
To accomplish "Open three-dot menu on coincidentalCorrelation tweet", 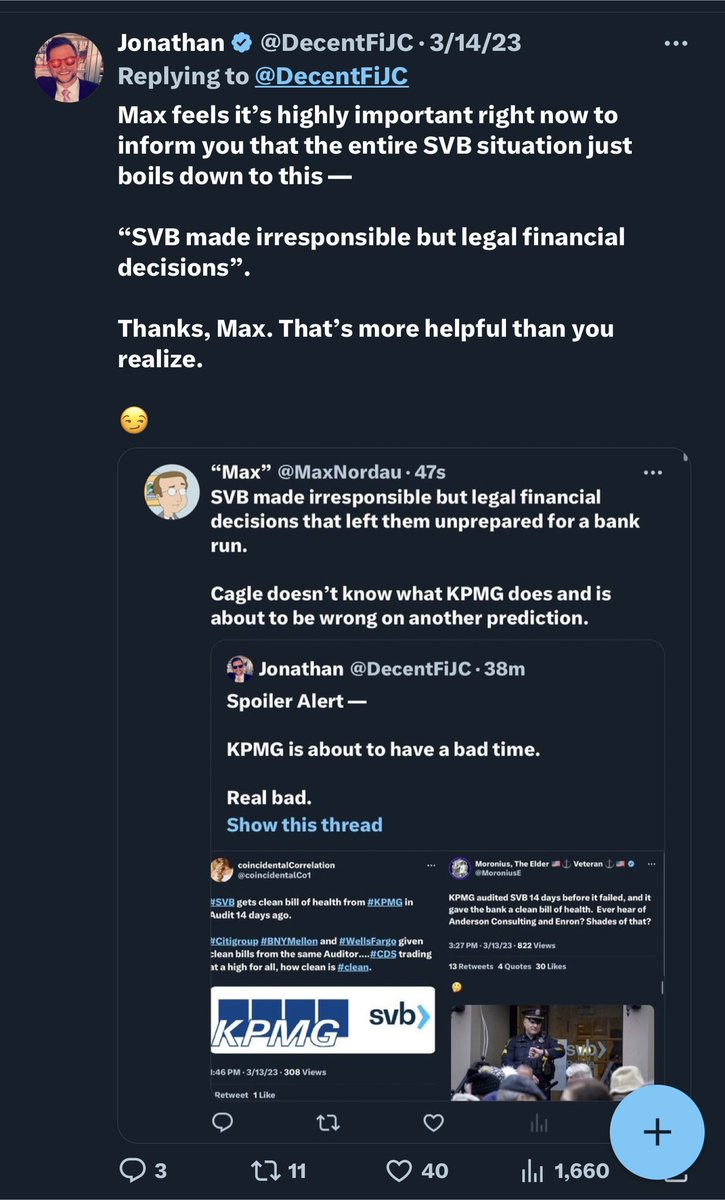I will tap(431, 865).
